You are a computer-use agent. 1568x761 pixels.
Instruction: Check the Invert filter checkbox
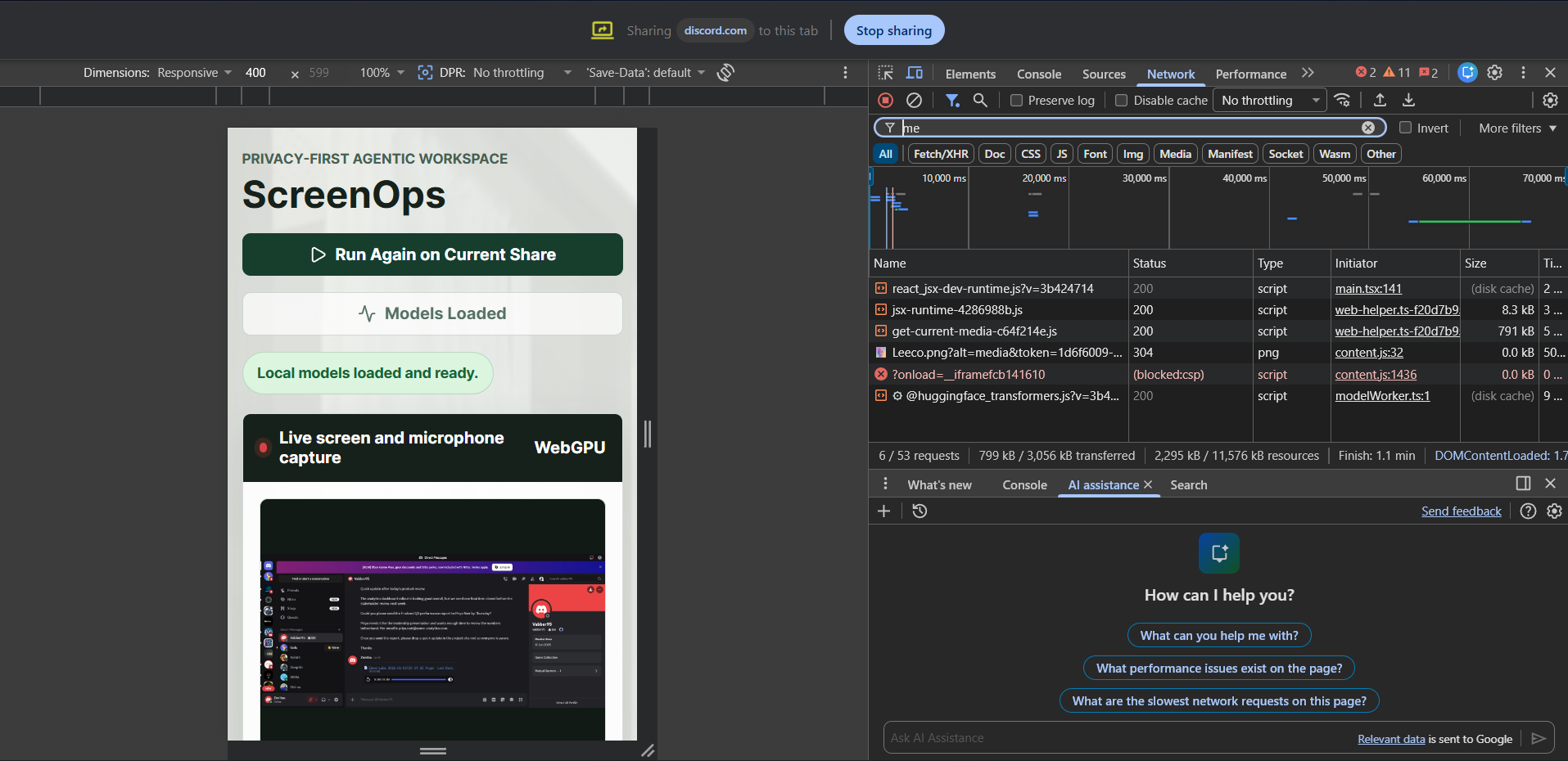pos(1405,128)
